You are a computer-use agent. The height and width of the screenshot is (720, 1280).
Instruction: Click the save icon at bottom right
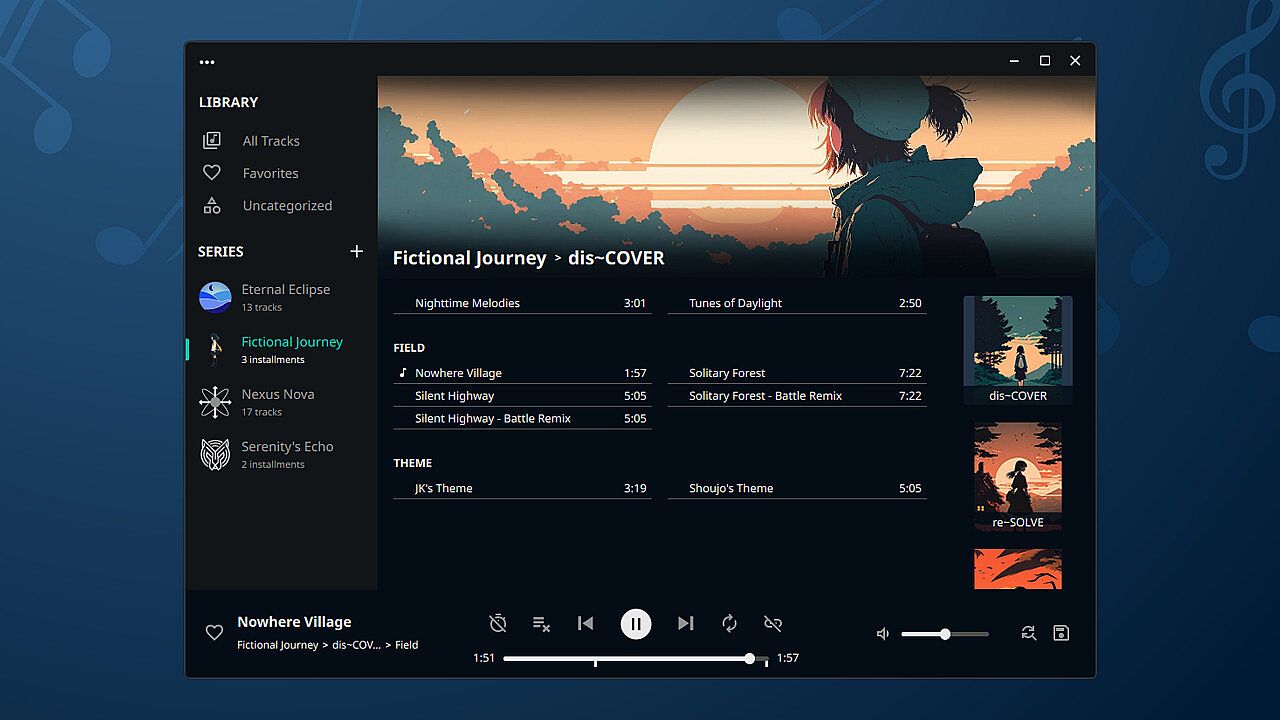point(1061,633)
